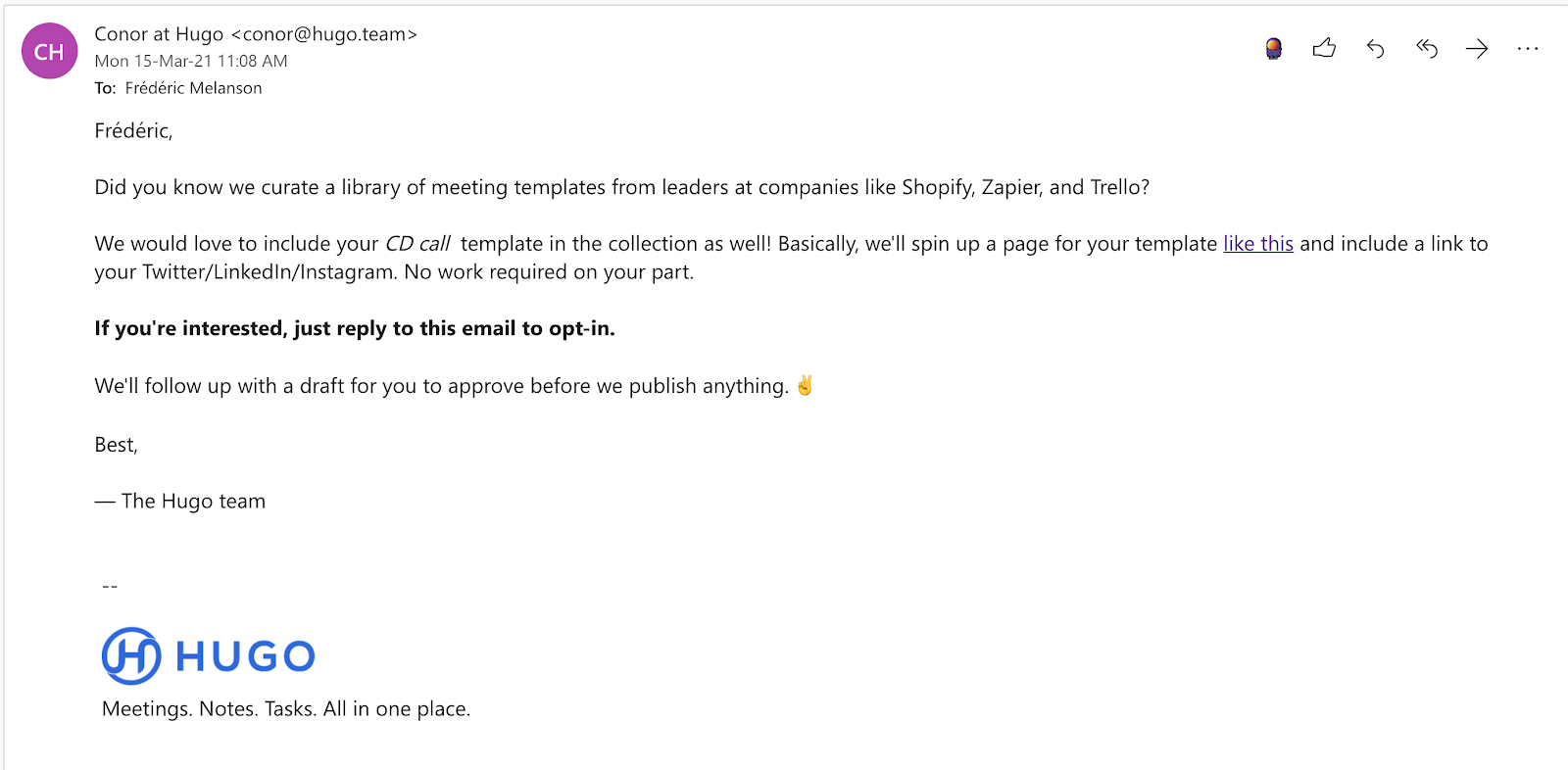1568x770 pixels.
Task: Open the More actions ellipsis menu
Action: pyautogui.click(x=1527, y=48)
